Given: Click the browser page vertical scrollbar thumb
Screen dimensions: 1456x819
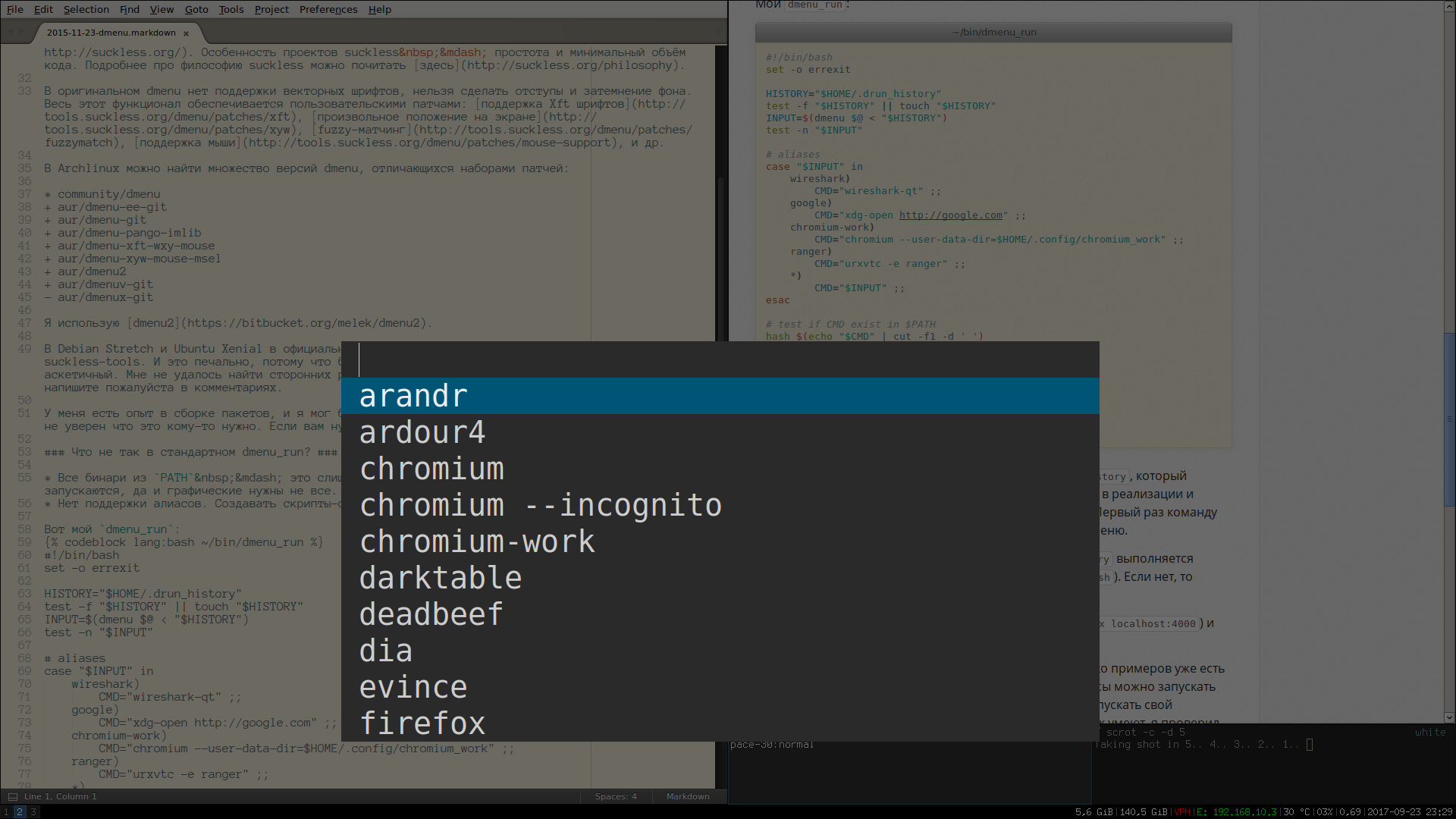Looking at the screenshot, I should tap(1449, 419).
